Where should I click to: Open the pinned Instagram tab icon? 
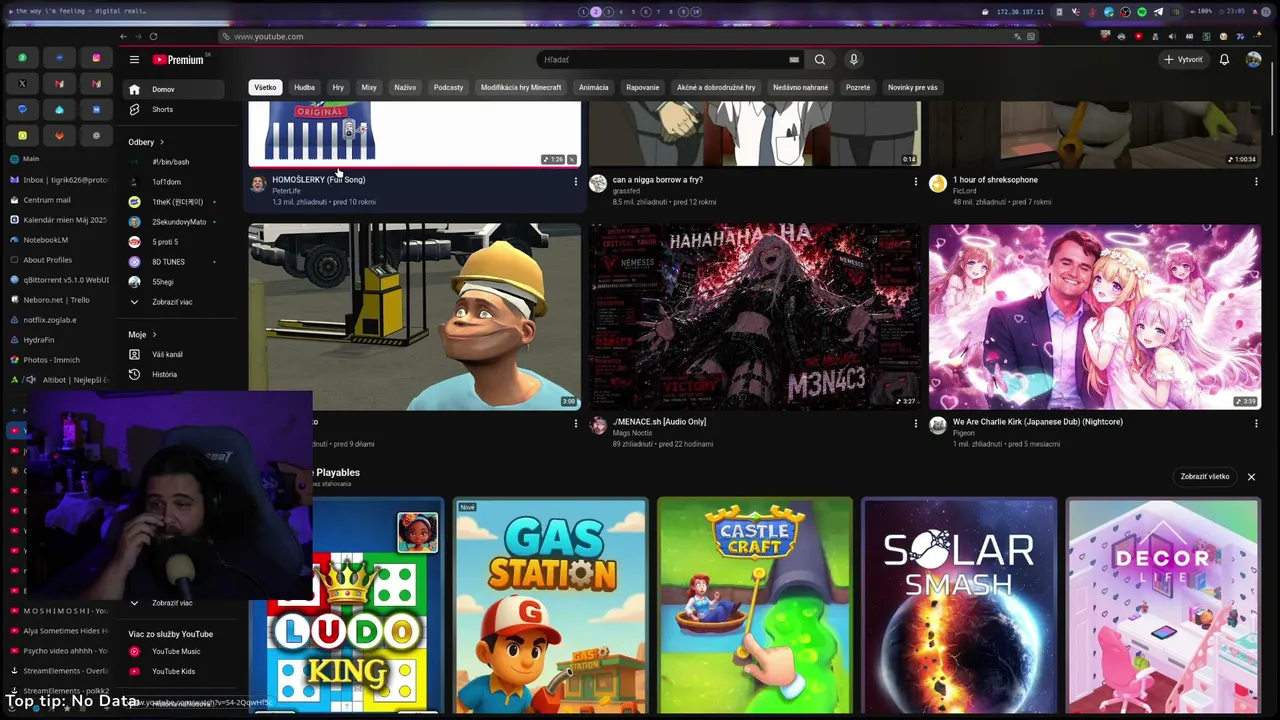click(96, 58)
